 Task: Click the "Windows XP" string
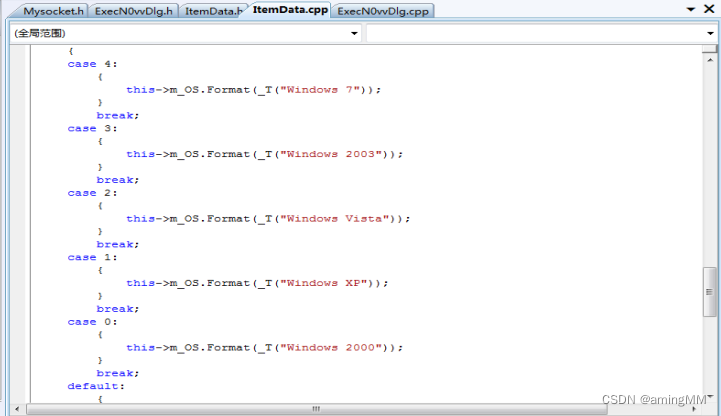(323, 283)
